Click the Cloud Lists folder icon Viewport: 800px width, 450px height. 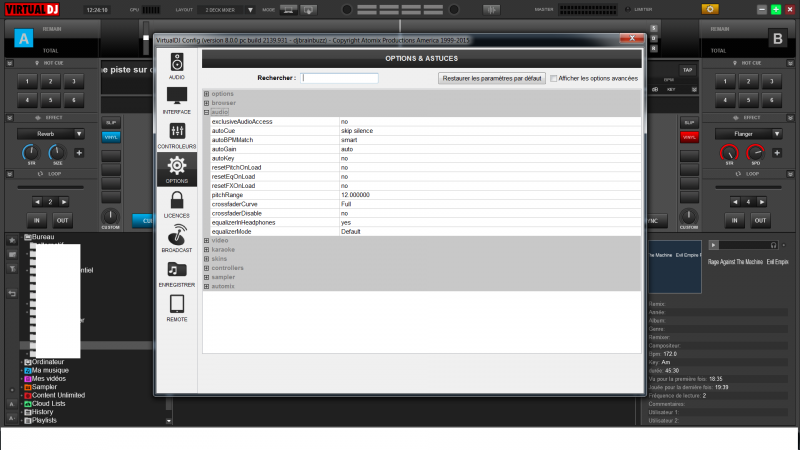click(x=28, y=404)
